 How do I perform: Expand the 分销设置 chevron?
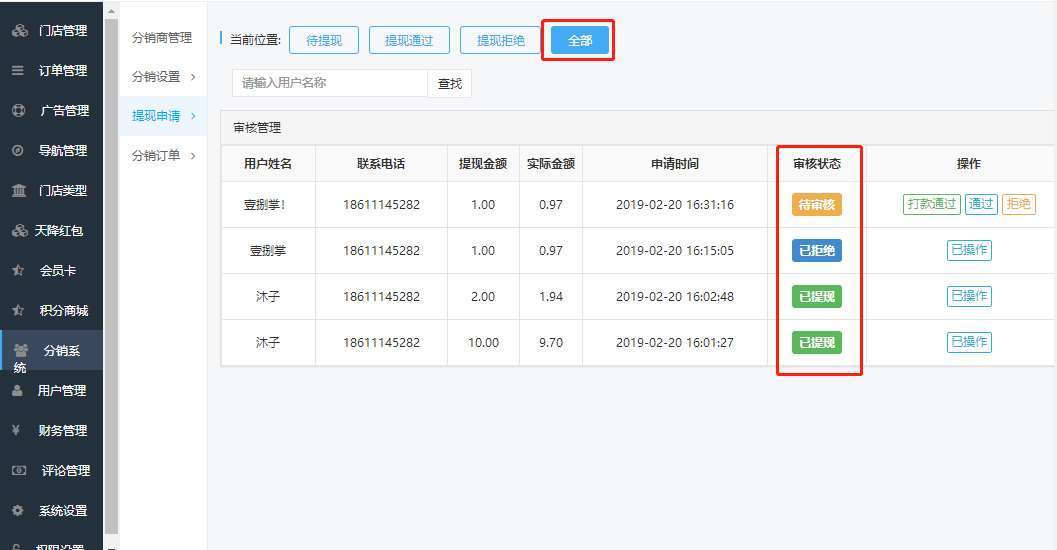[x=193, y=77]
